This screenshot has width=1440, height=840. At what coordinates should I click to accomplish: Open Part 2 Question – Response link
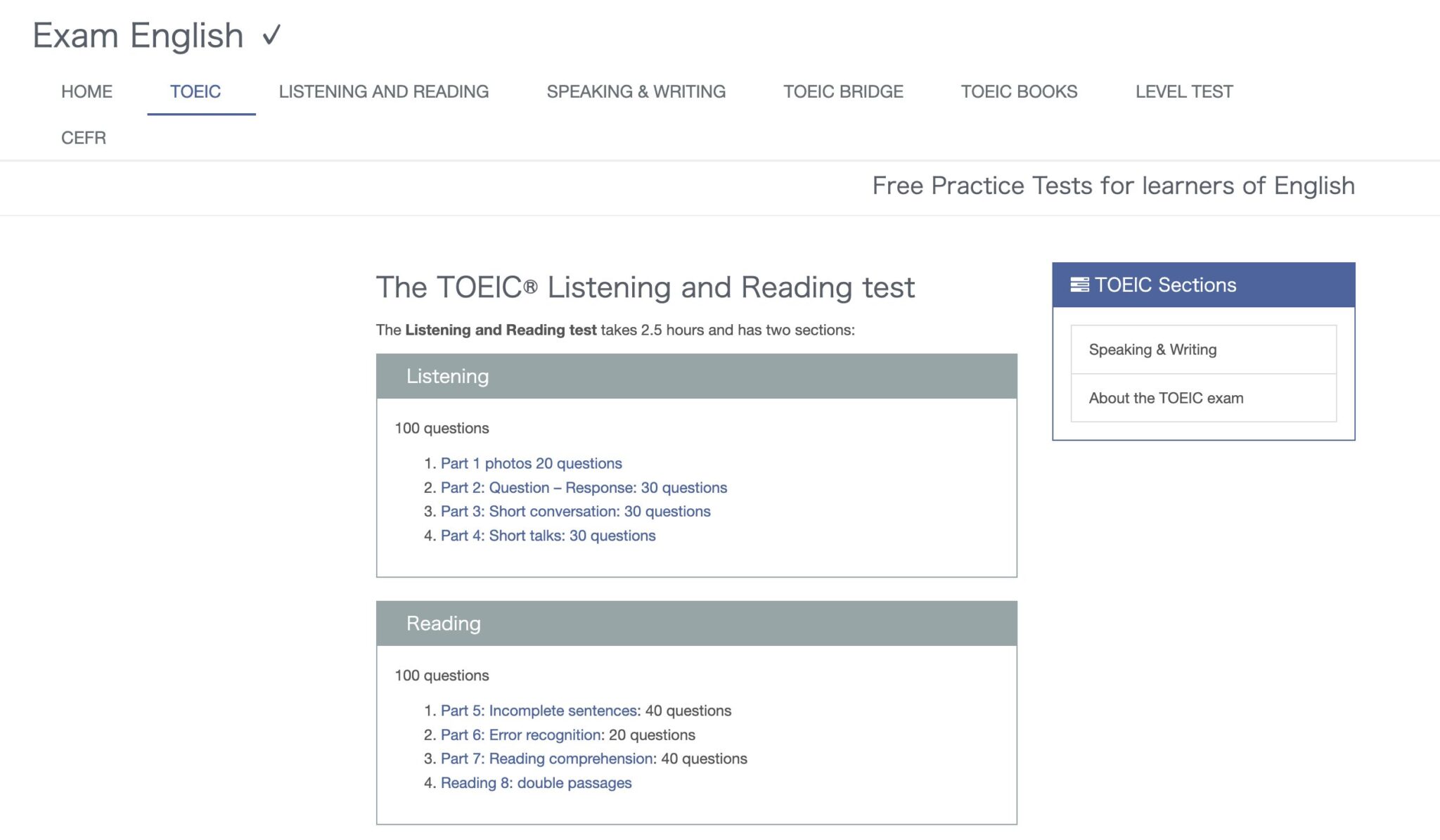pyautogui.click(x=584, y=487)
